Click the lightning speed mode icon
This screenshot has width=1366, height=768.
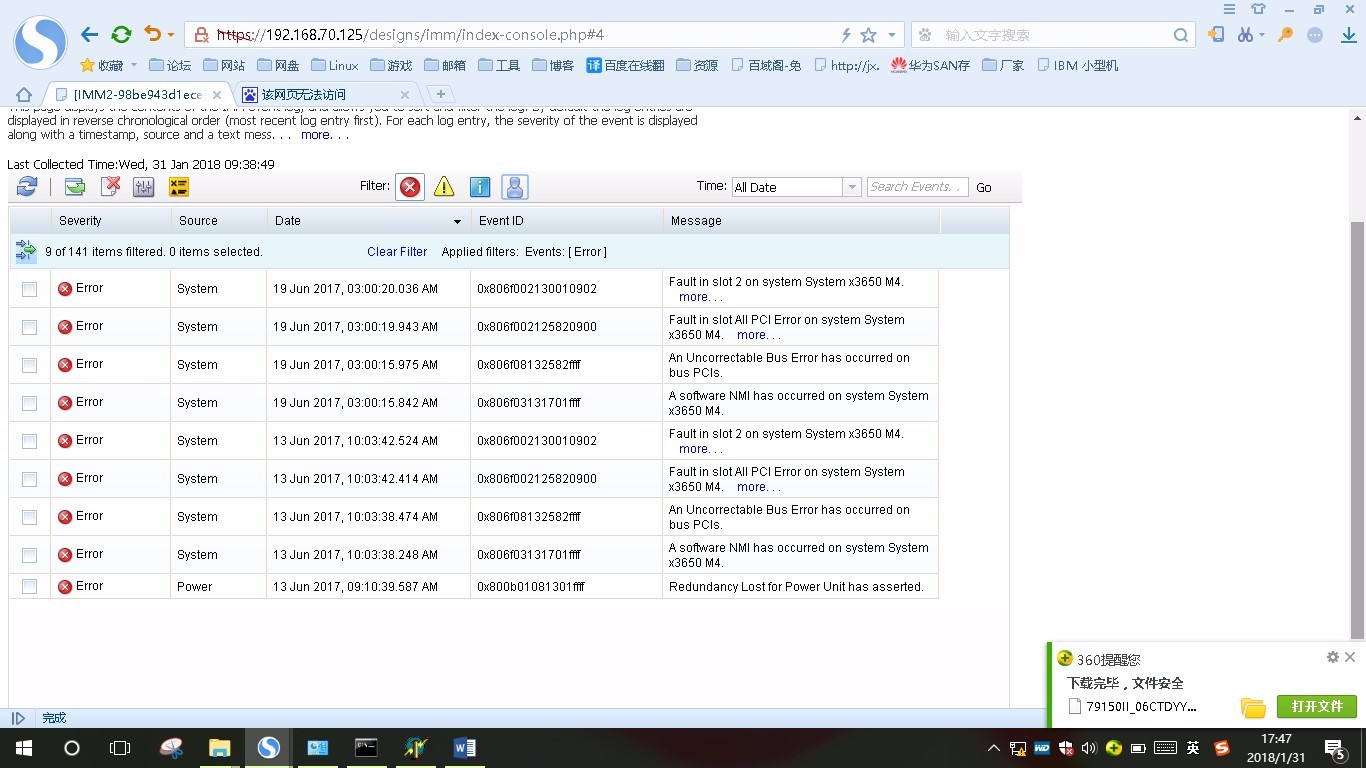pos(846,35)
